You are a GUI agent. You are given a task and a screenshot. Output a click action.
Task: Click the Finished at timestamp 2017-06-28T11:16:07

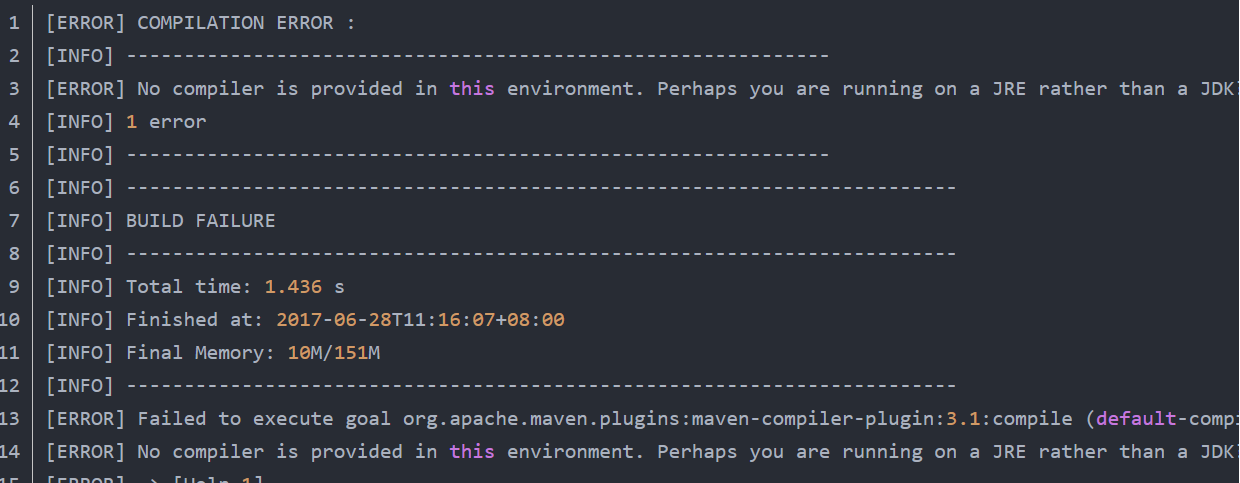[x=385, y=319]
